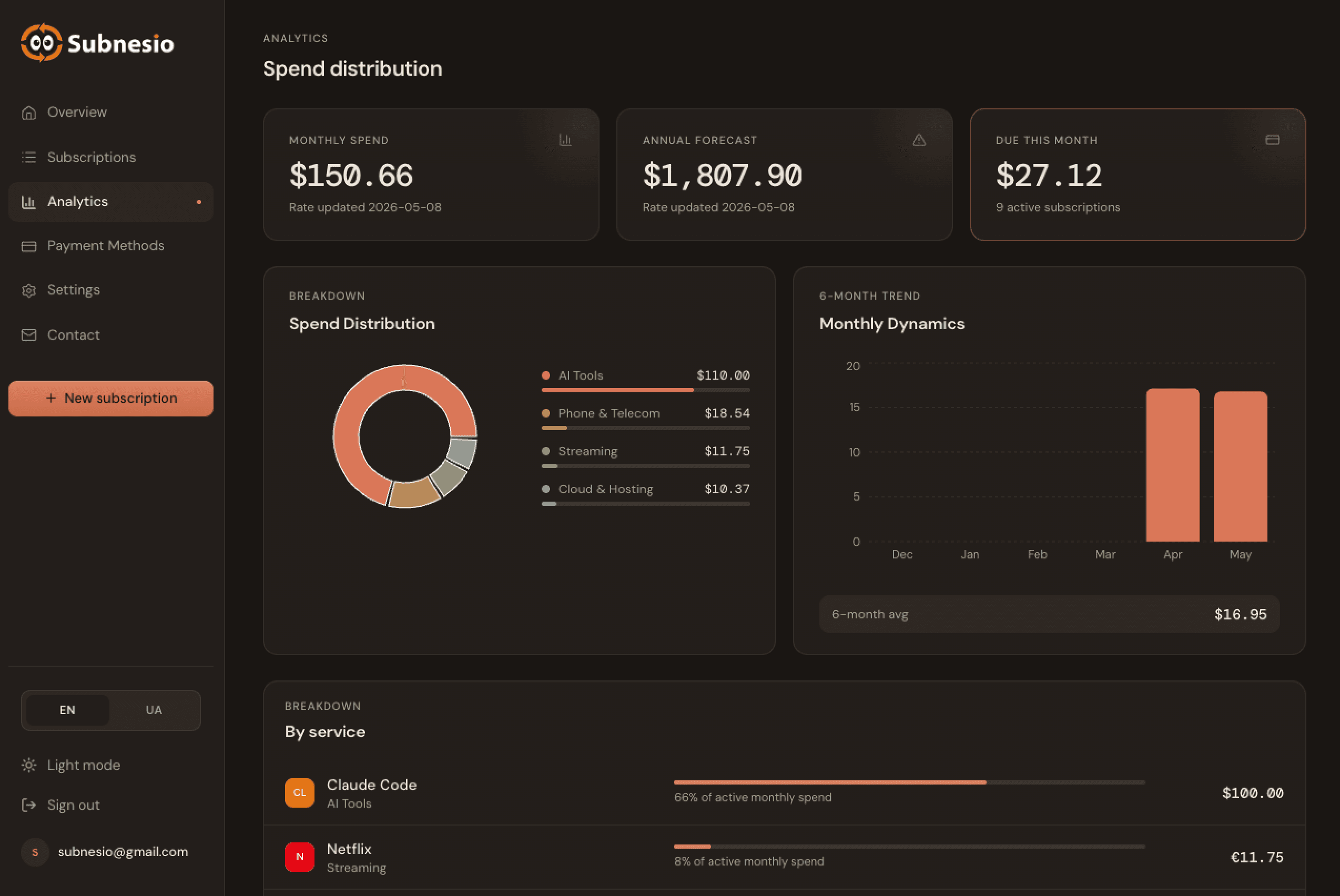Screen dimensions: 1340x896
Task: Switch language to UA
Action: 154,710
